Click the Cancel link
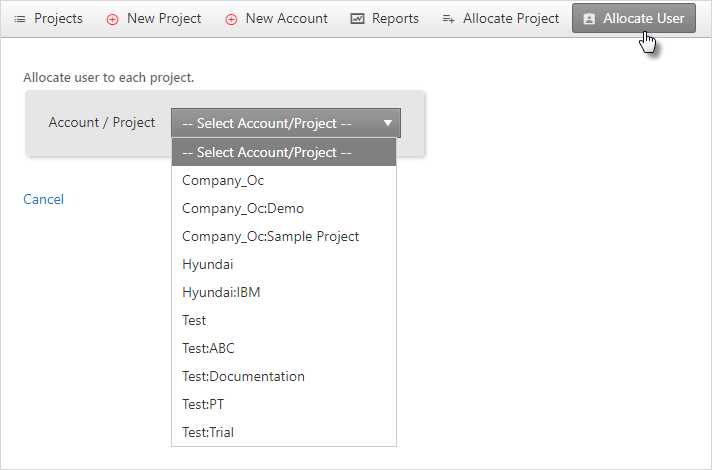The width and height of the screenshot is (712, 470). (44, 199)
